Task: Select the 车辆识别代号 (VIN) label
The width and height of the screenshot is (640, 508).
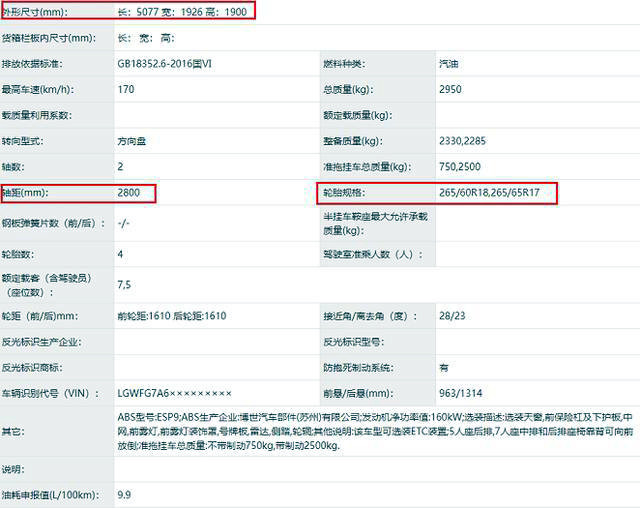Action: point(51,393)
